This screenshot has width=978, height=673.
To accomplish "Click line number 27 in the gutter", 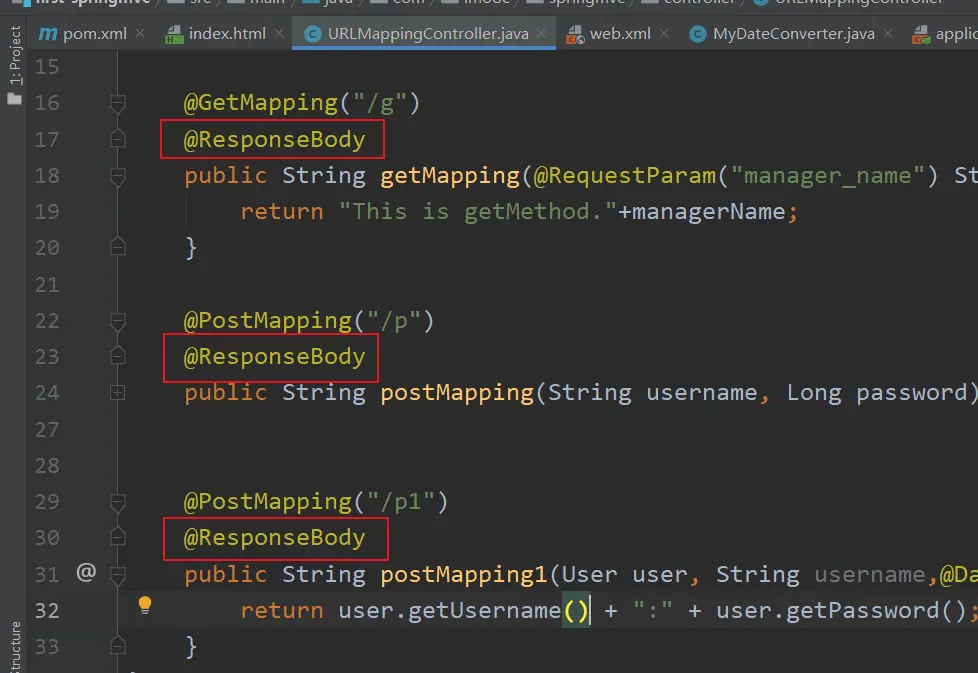I will coord(47,429).
